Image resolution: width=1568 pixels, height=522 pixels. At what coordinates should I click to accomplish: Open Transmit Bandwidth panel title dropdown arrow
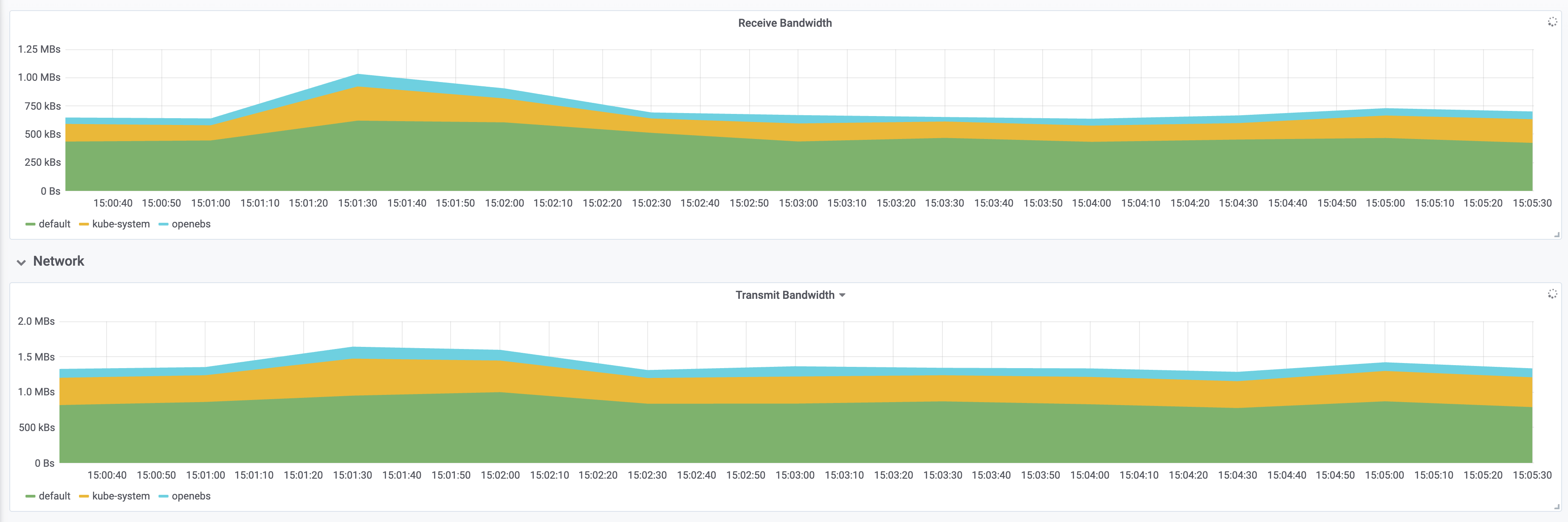(843, 295)
